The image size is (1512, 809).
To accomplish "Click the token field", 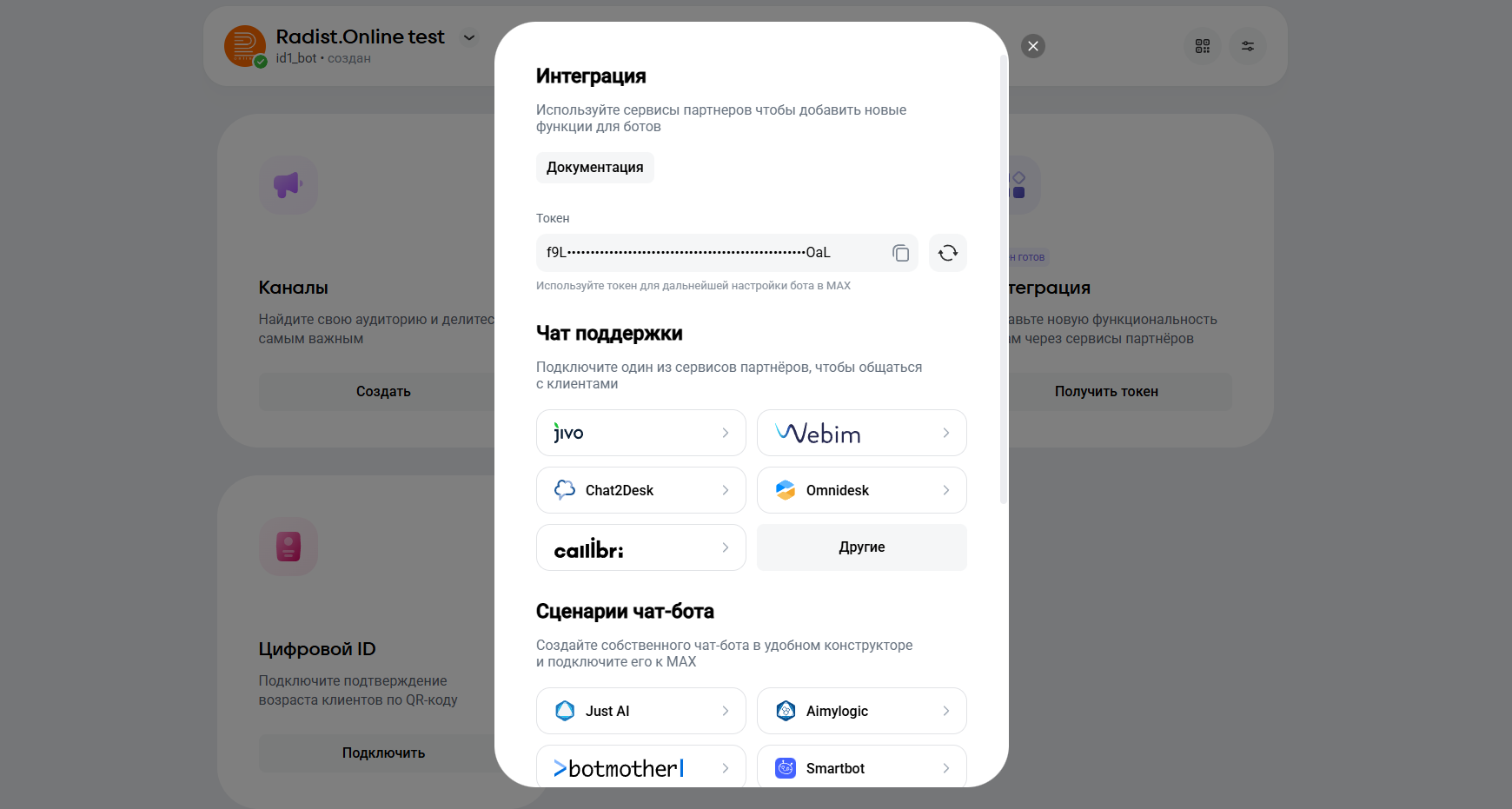I will point(708,253).
